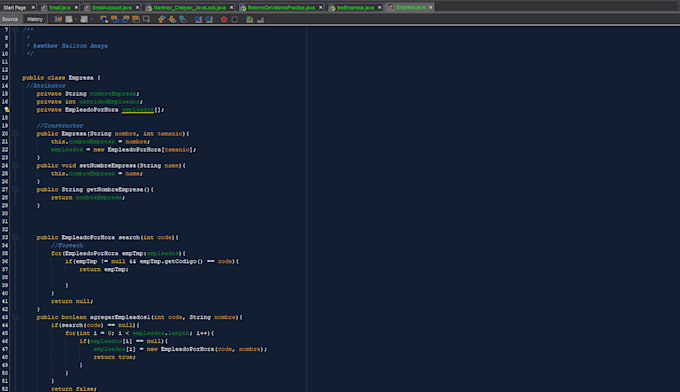Switch to History view
The image size is (680, 392).
(x=35, y=19)
